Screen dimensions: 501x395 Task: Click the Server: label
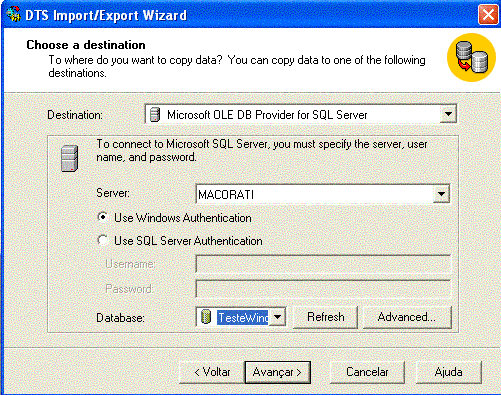(113, 193)
